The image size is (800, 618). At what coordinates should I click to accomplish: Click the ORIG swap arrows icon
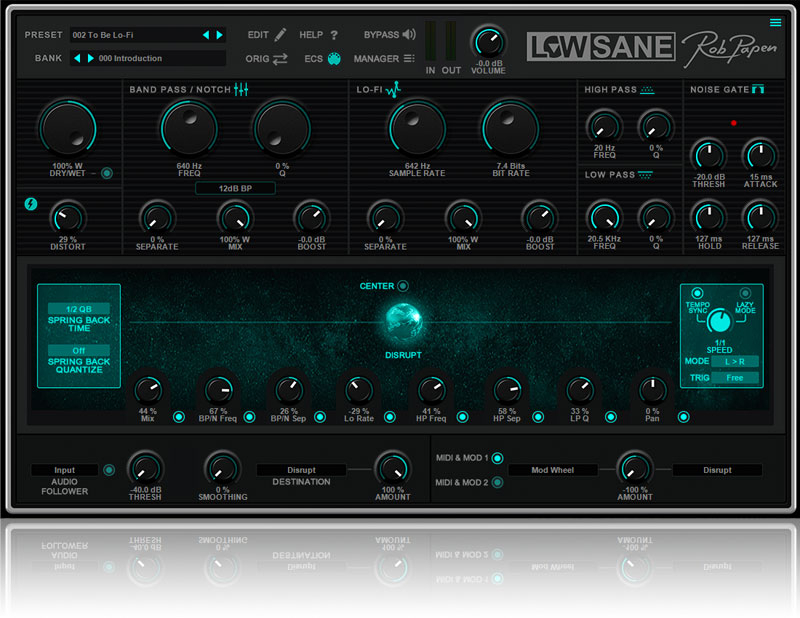pos(281,59)
